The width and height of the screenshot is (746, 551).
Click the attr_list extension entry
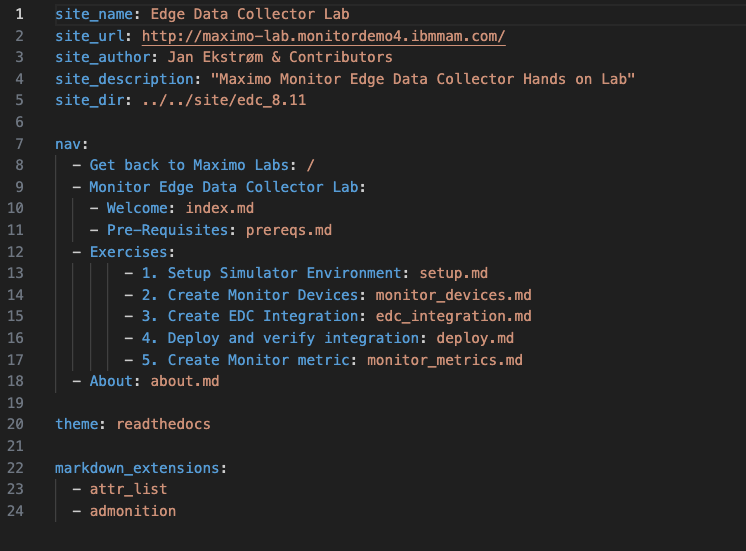(x=128, y=489)
